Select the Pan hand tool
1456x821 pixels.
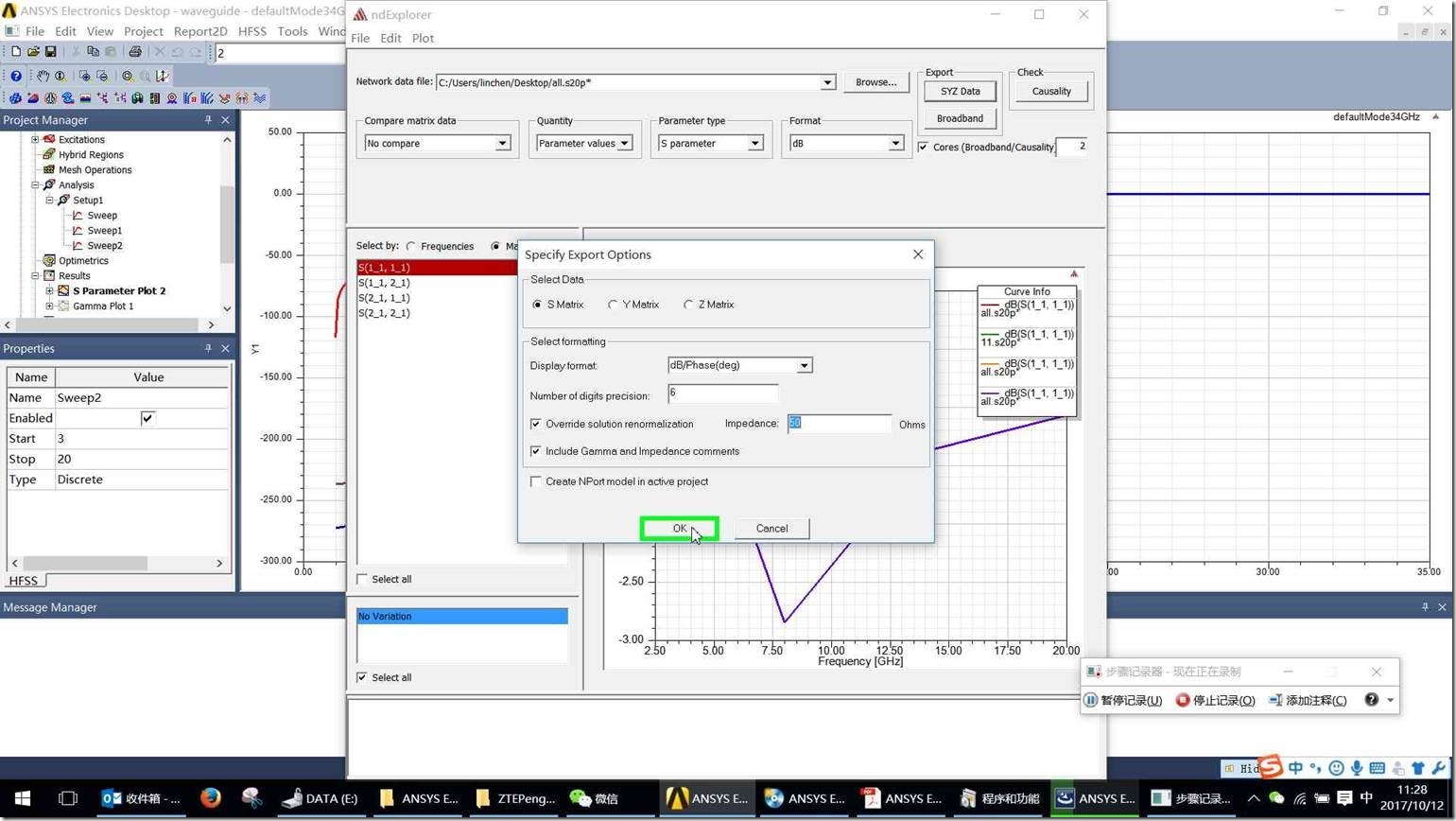click(43, 76)
